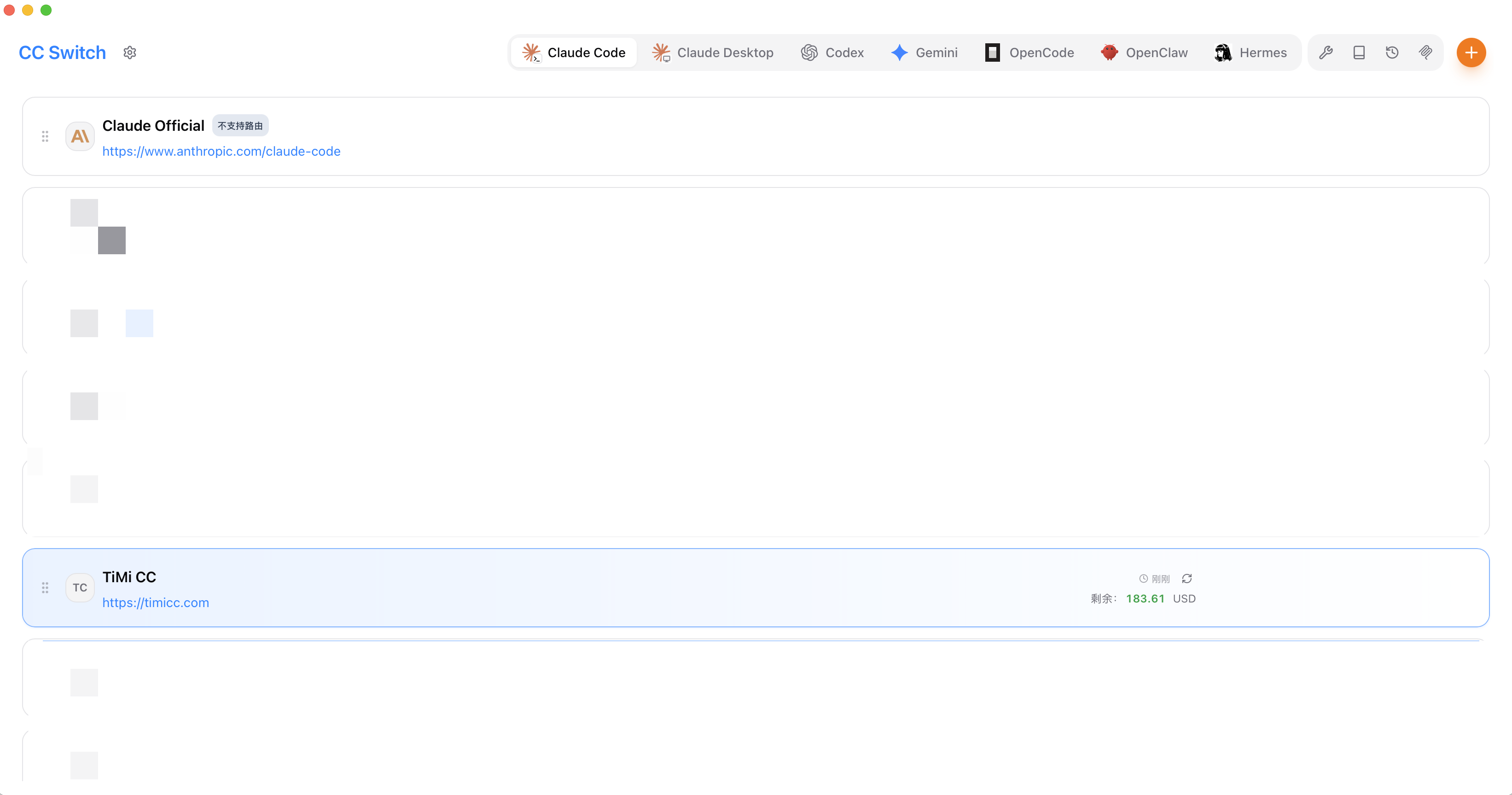Viewport: 1512px width, 795px height.
Task: Click the CC Switch title
Action: point(62,53)
